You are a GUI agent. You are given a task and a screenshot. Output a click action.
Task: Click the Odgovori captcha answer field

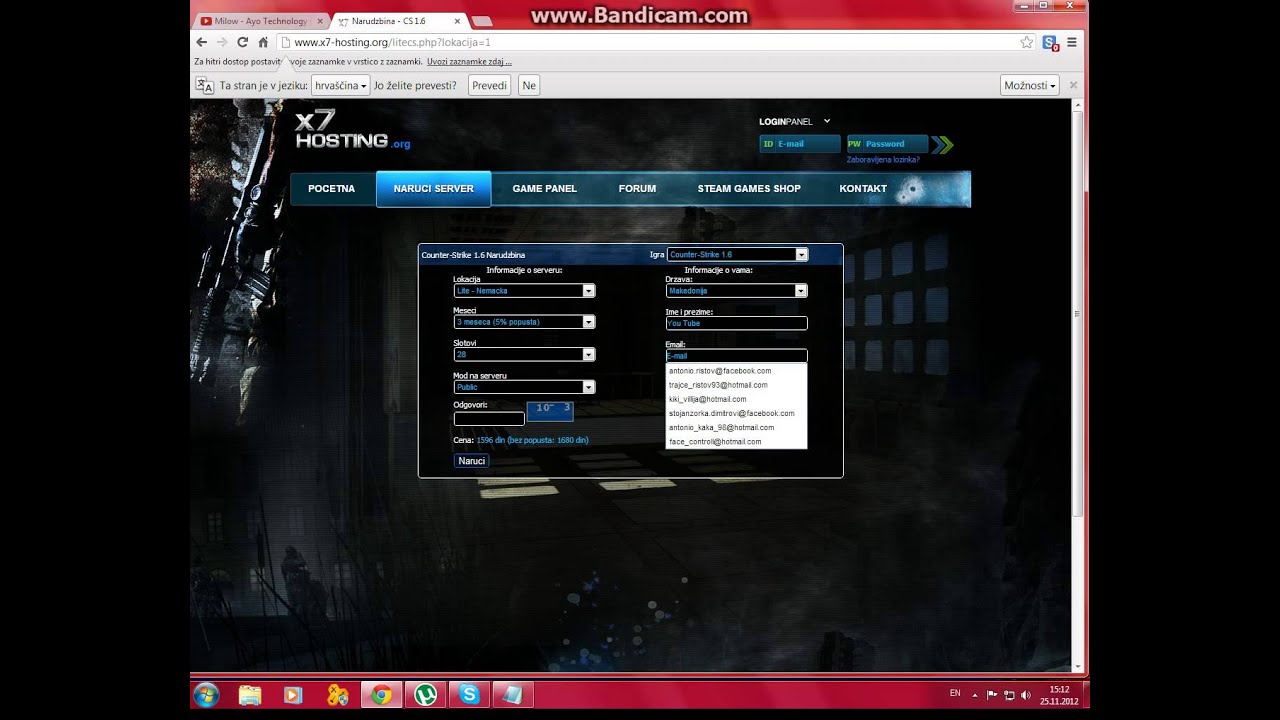coord(489,419)
